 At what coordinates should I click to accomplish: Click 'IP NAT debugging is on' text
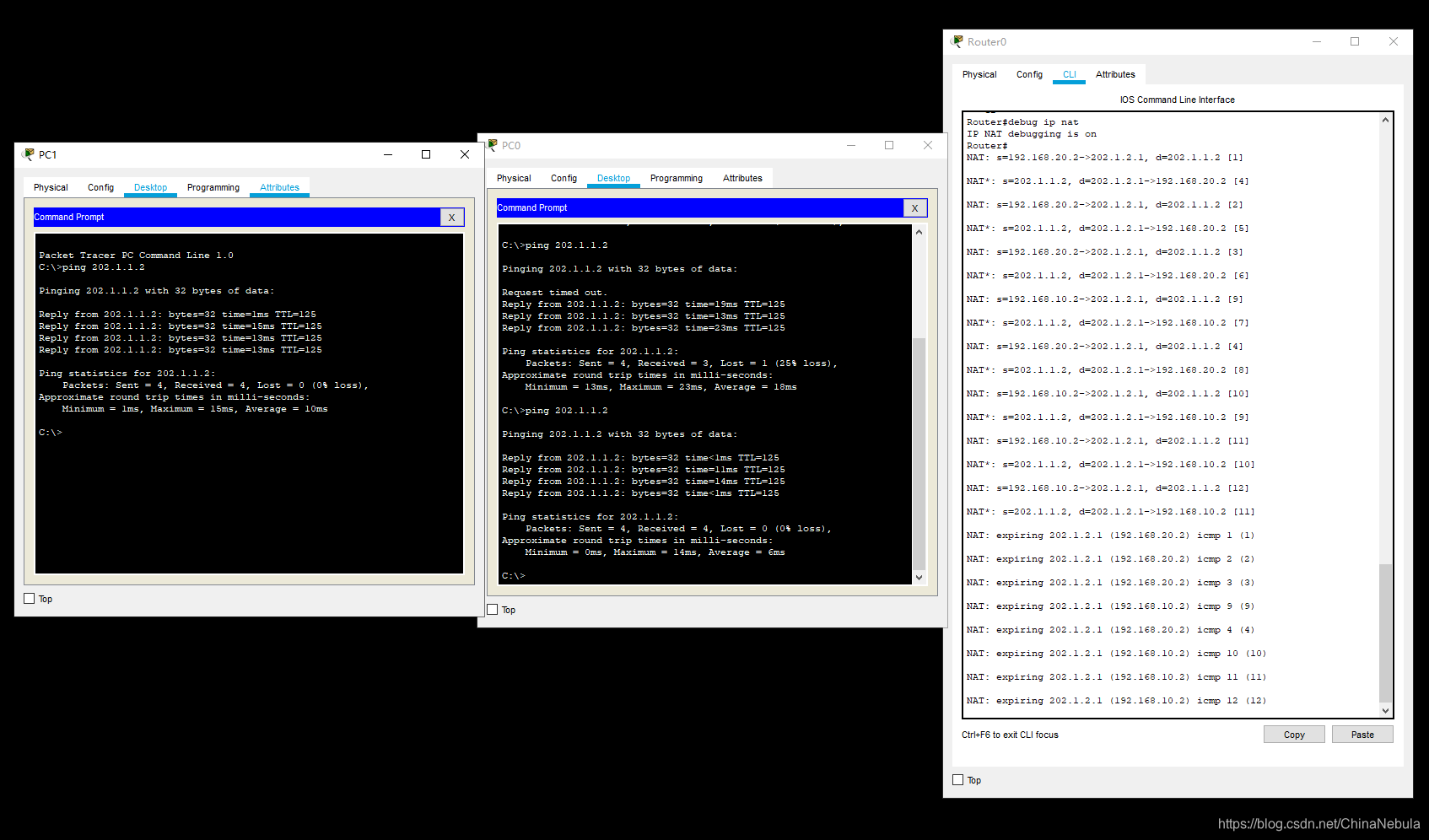1032,133
